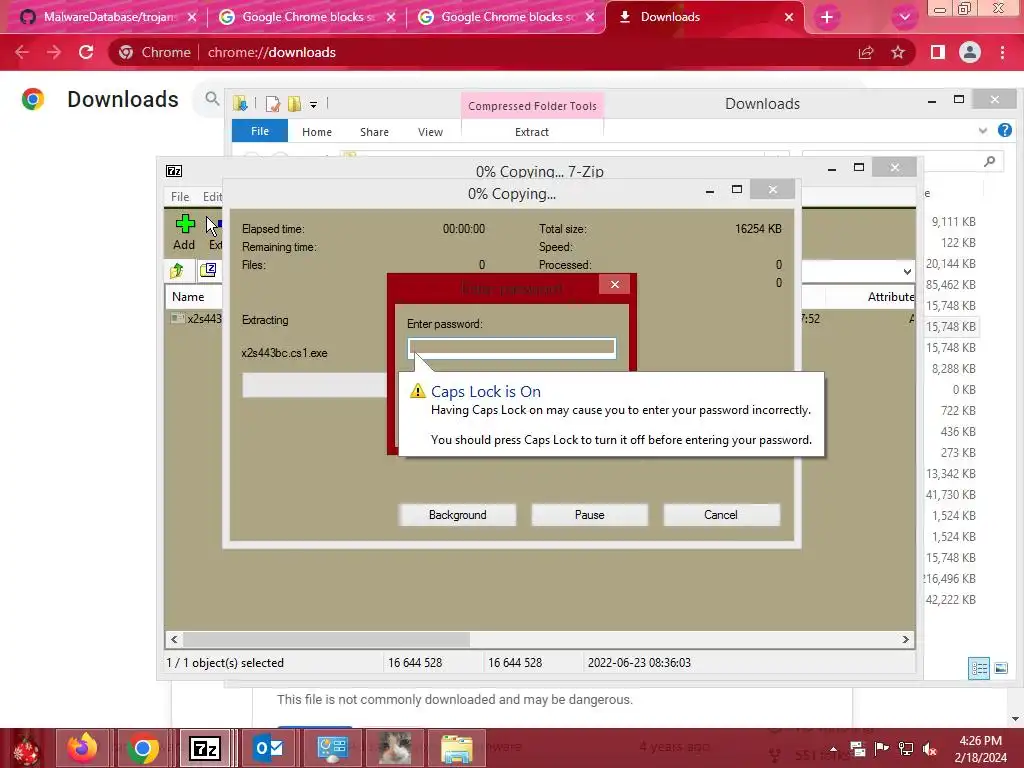Click the extraction progress bar
Image resolution: width=1024 pixels, height=768 pixels.
coord(315,385)
